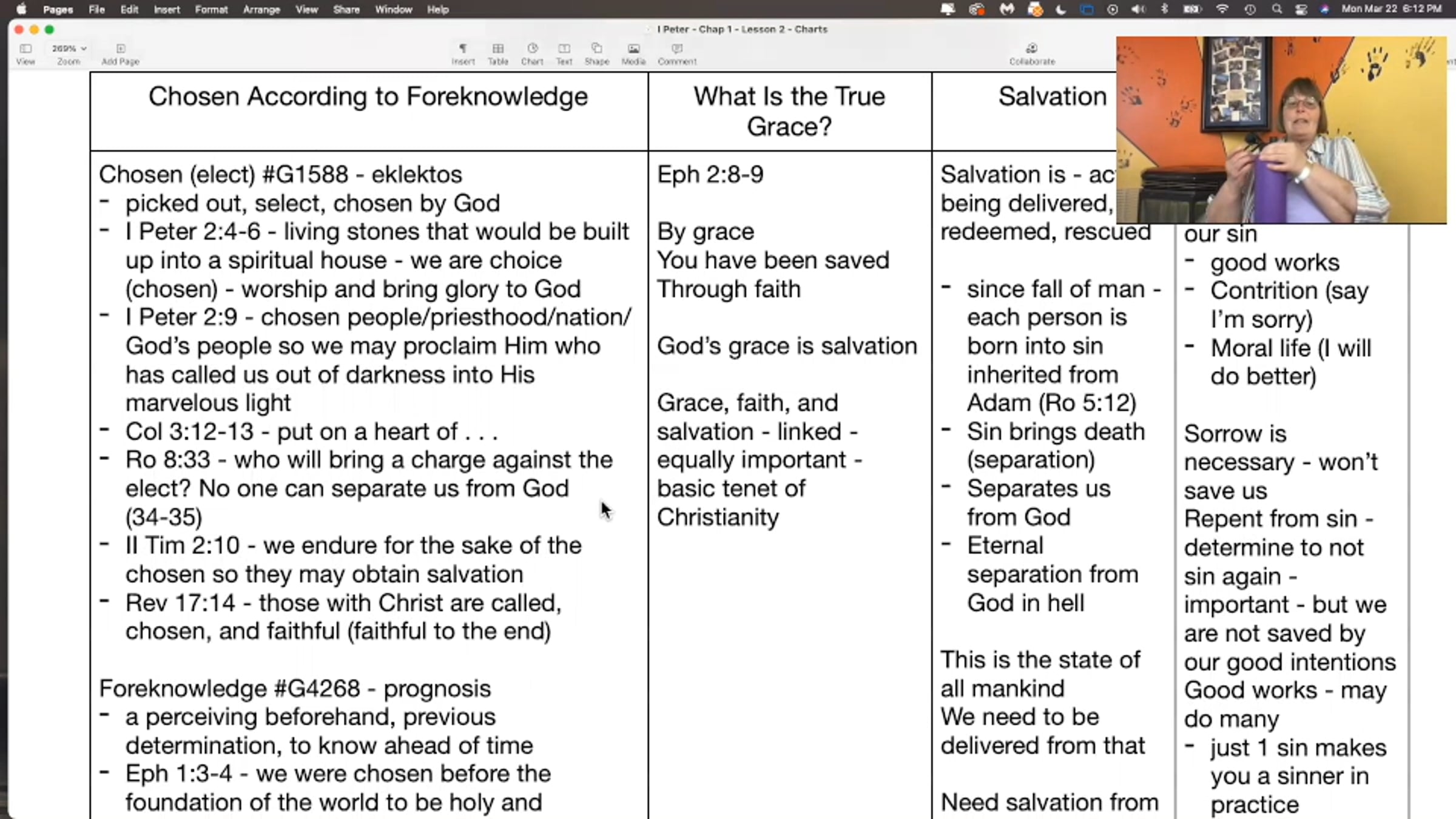Open the Help menu
This screenshot has width=1456, height=819.
pyautogui.click(x=438, y=9)
